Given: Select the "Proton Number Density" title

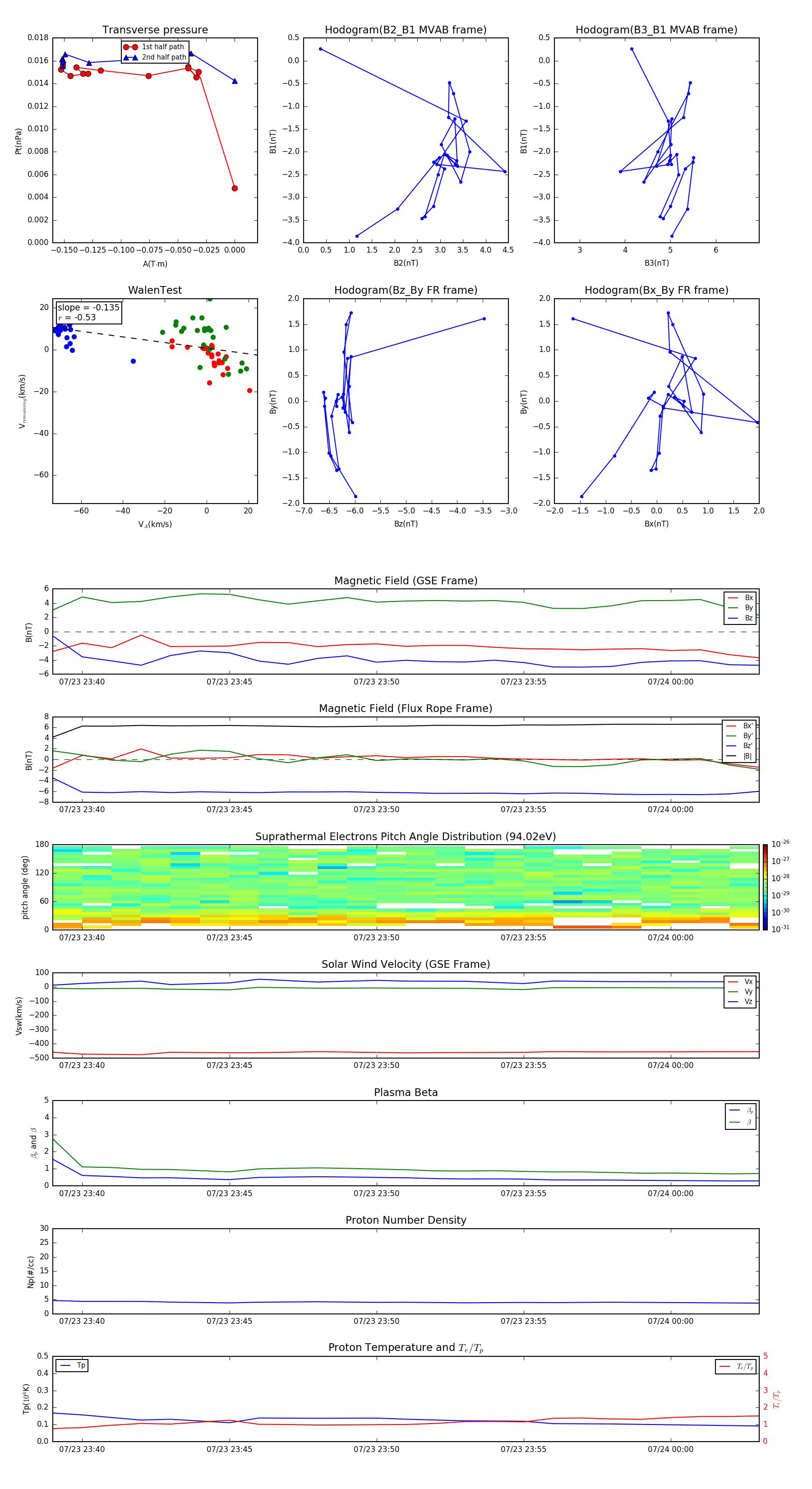Looking at the screenshot, I should pyautogui.click(x=406, y=1221).
